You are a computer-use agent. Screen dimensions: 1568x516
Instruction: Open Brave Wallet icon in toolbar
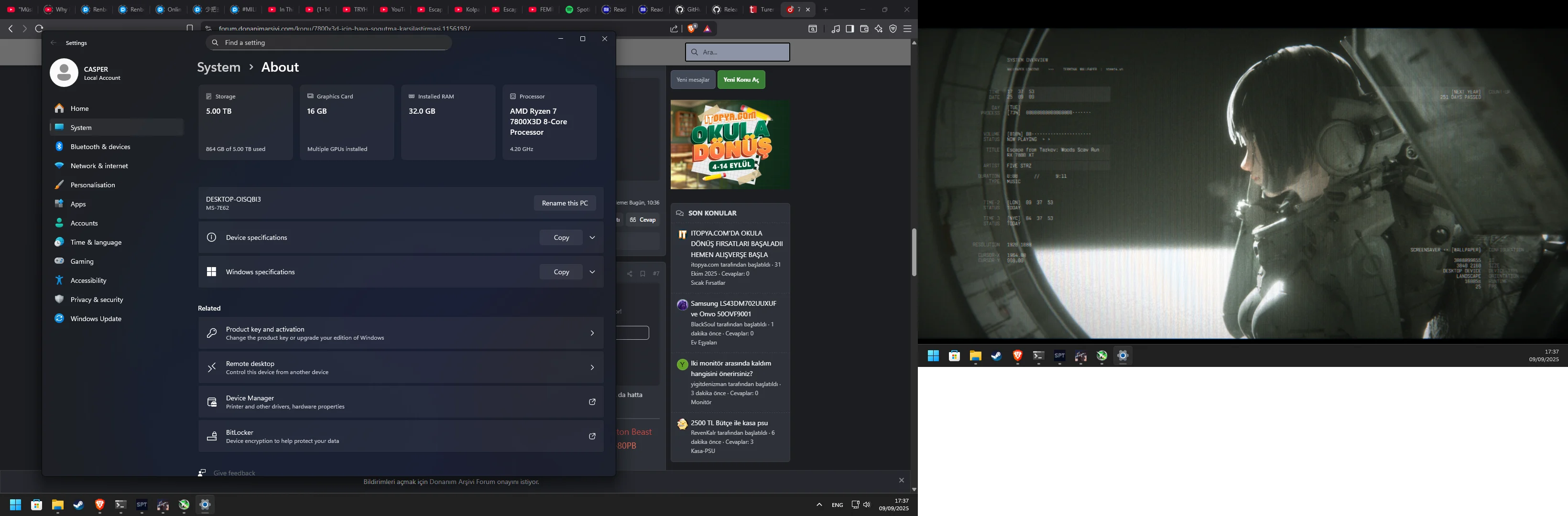tap(864, 29)
